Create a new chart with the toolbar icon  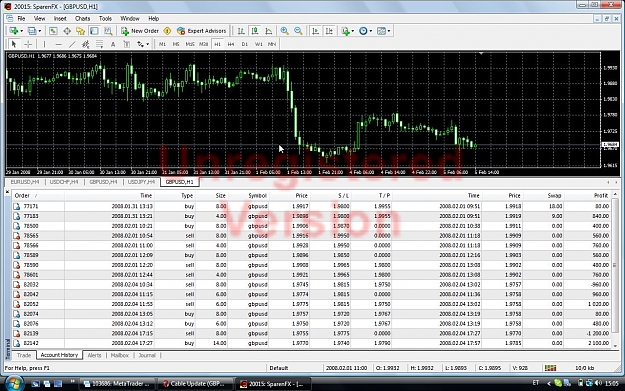click(x=14, y=31)
